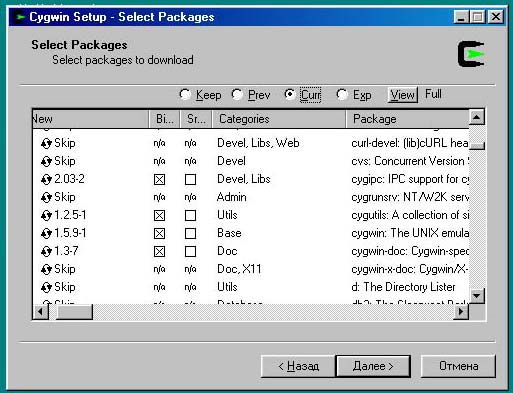
Task: Cycle version icon of cygrunsrv row
Action: tap(46, 198)
